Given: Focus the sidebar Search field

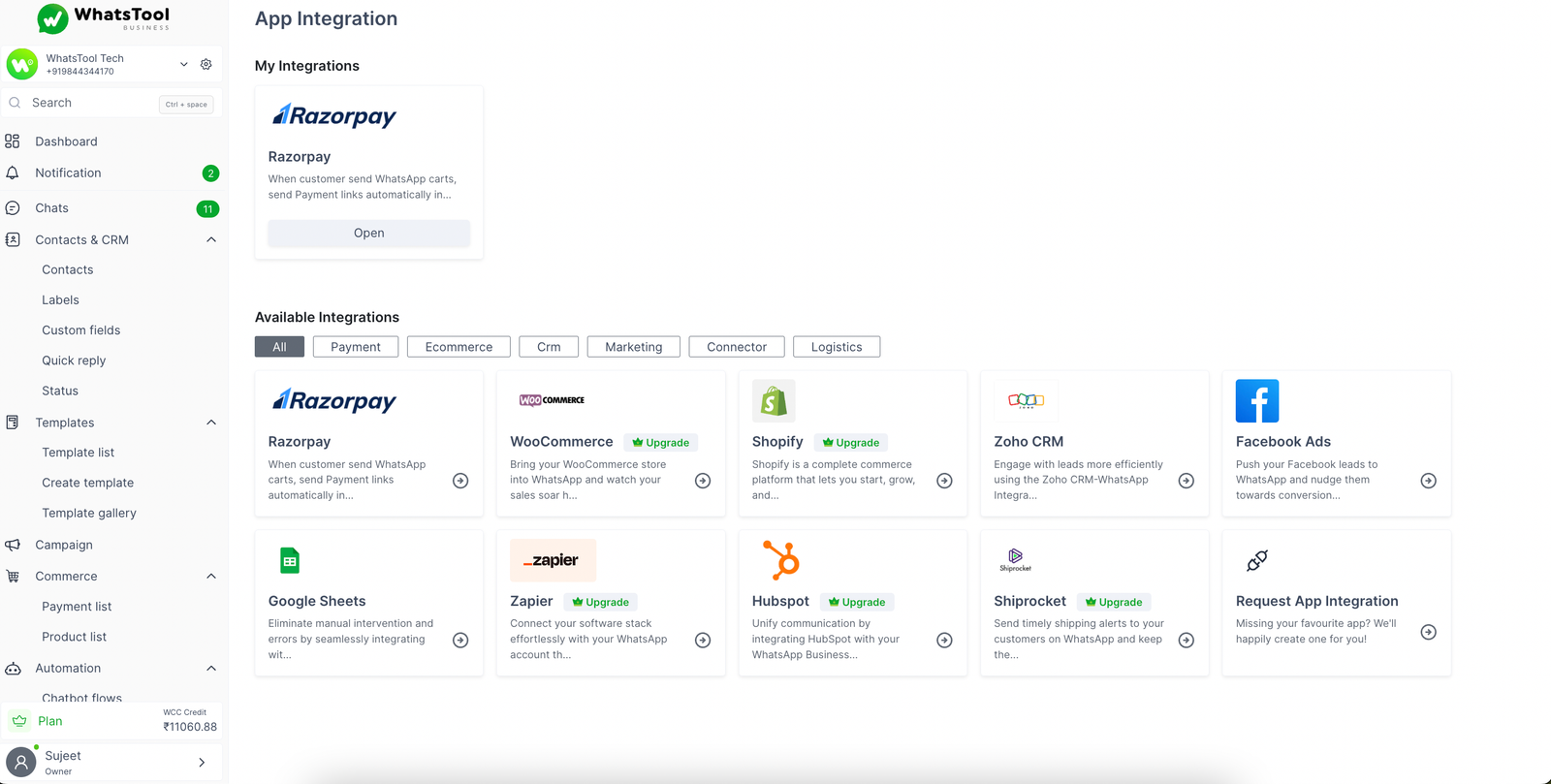Looking at the screenshot, I should click(x=111, y=103).
